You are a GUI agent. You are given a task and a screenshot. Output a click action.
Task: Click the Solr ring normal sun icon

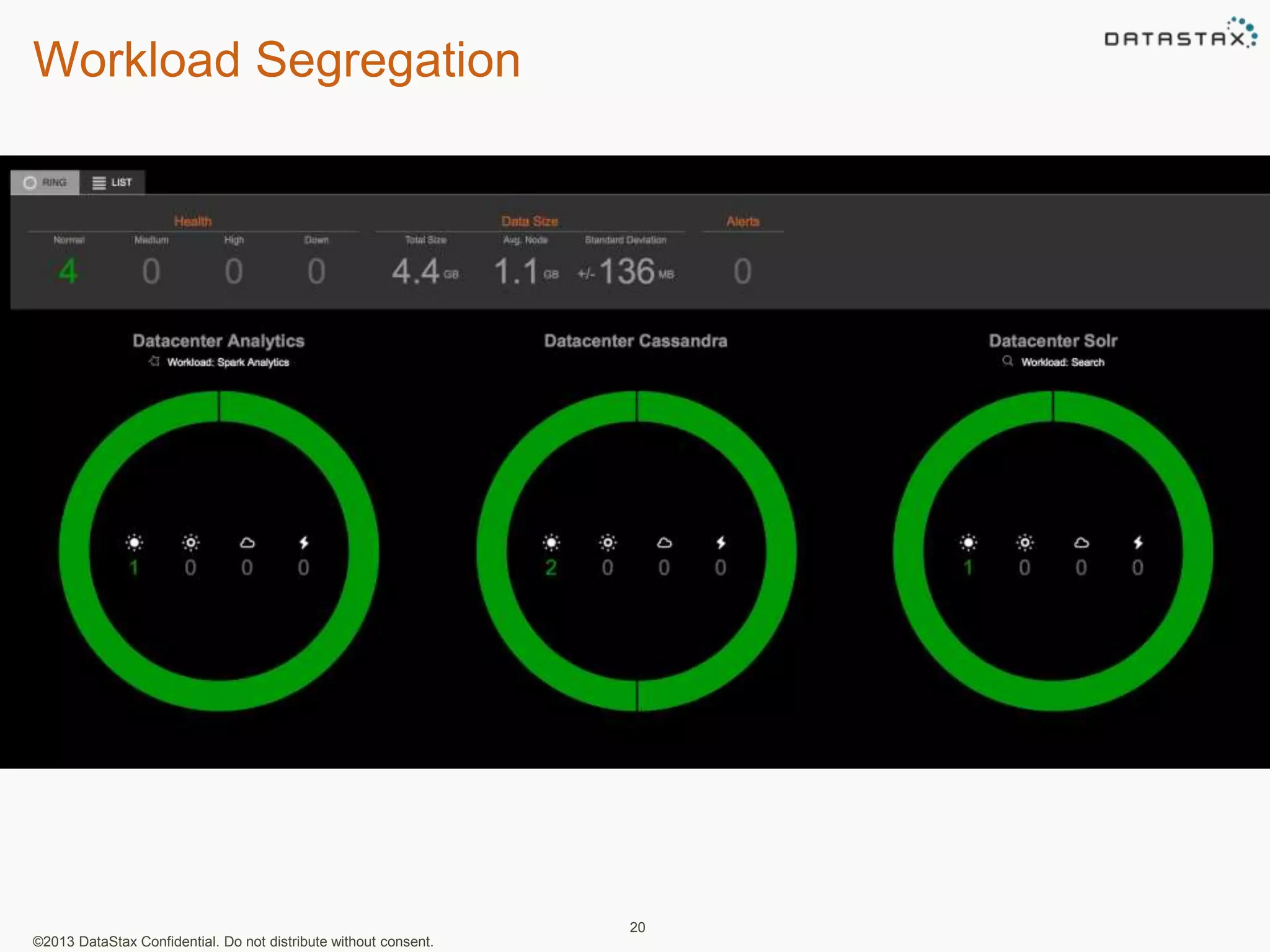968,543
